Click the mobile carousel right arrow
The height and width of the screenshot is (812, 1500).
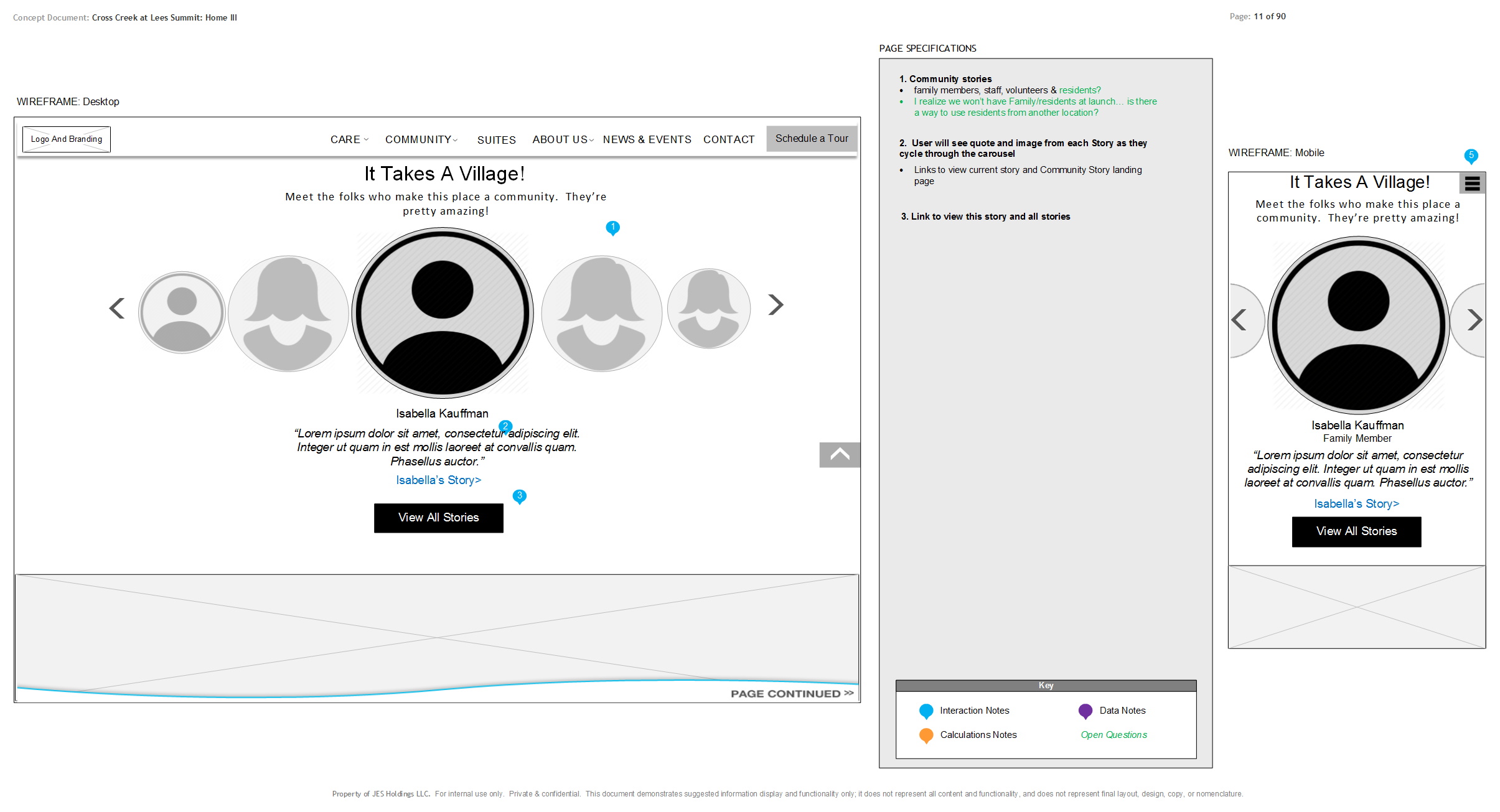pos(1474,320)
